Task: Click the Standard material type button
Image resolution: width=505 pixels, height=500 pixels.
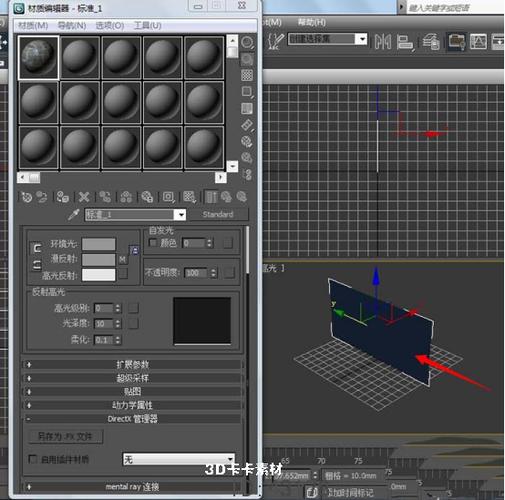Action: [218, 214]
